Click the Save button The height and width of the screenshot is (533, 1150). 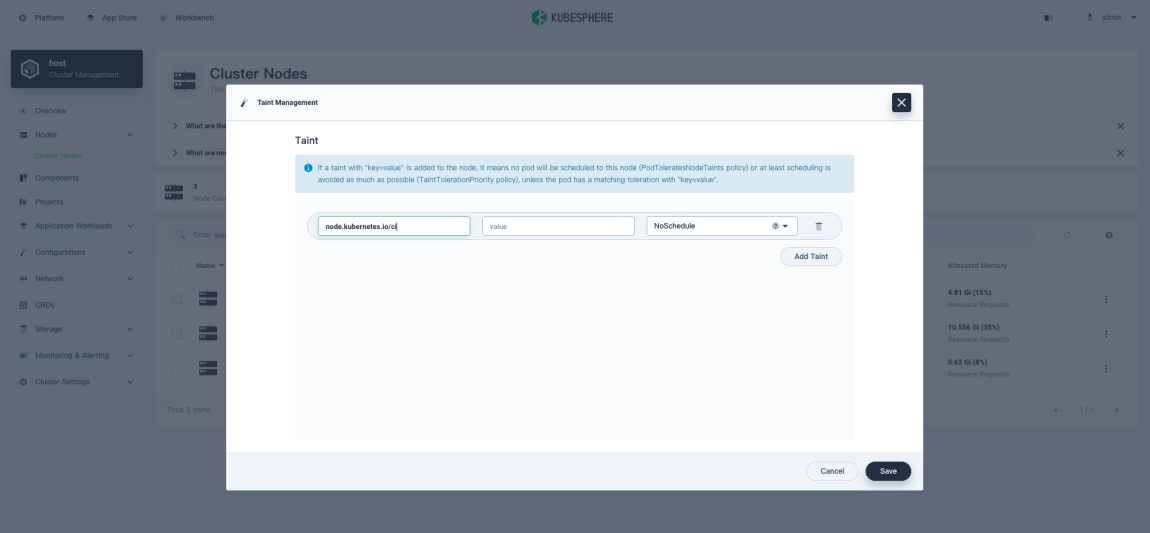coord(888,471)
